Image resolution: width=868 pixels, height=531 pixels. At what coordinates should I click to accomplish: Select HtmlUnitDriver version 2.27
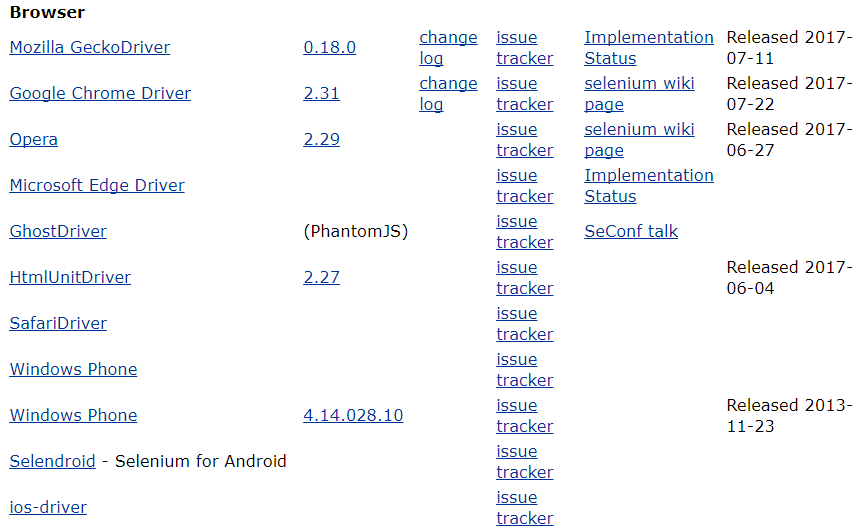click(x=322, y=277)
